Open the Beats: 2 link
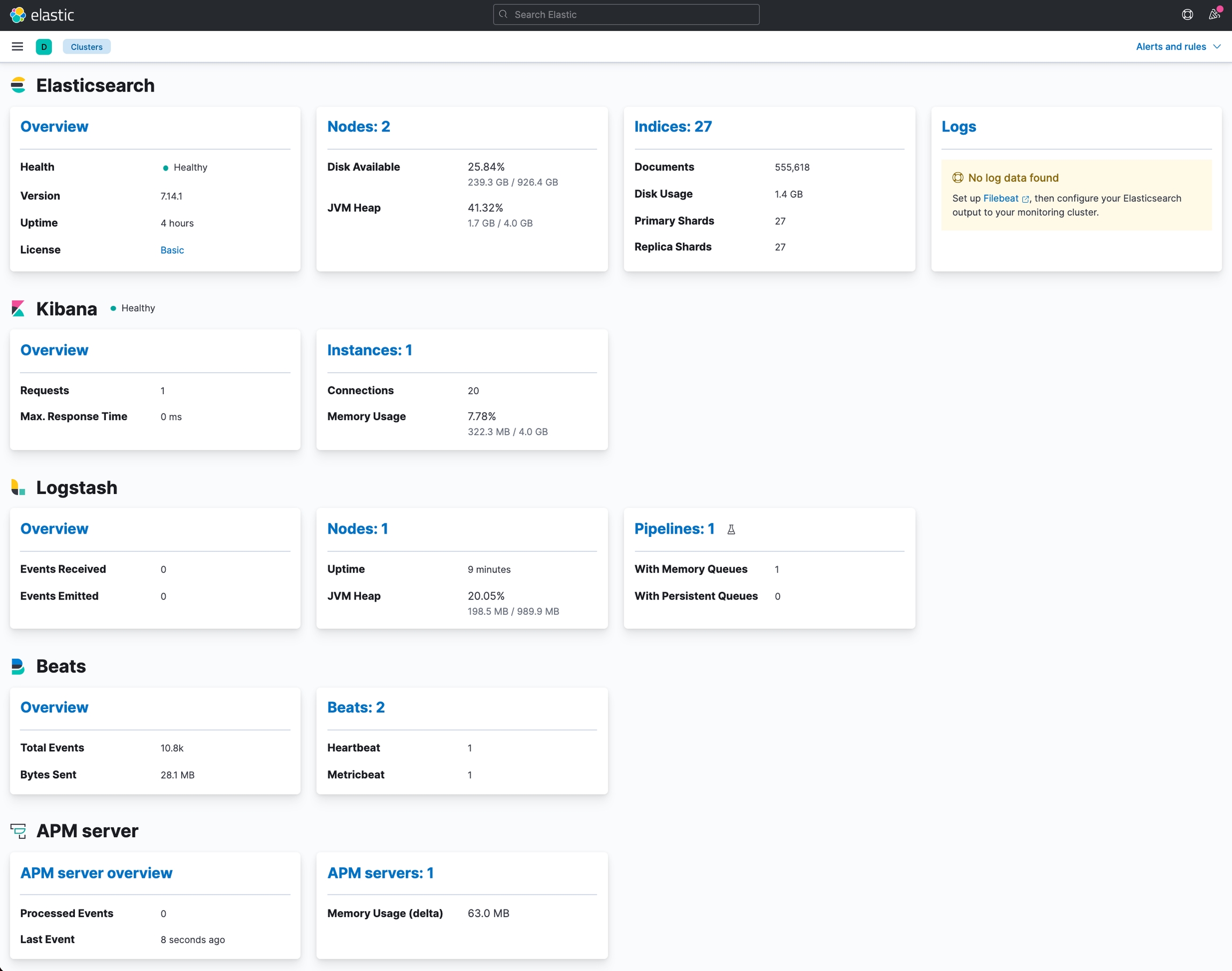1232x971 pixels. (356, 707)
